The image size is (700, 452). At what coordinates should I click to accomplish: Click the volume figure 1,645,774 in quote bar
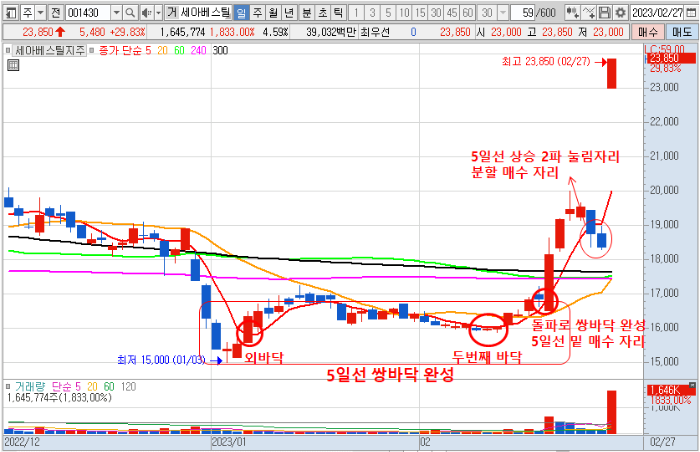(183, 32)
